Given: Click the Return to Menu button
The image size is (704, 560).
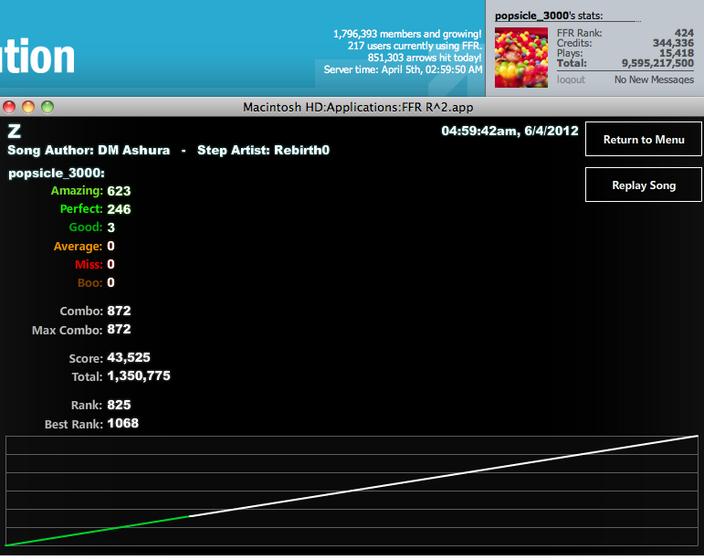Looking at the screenshot, I should [643, 139].
